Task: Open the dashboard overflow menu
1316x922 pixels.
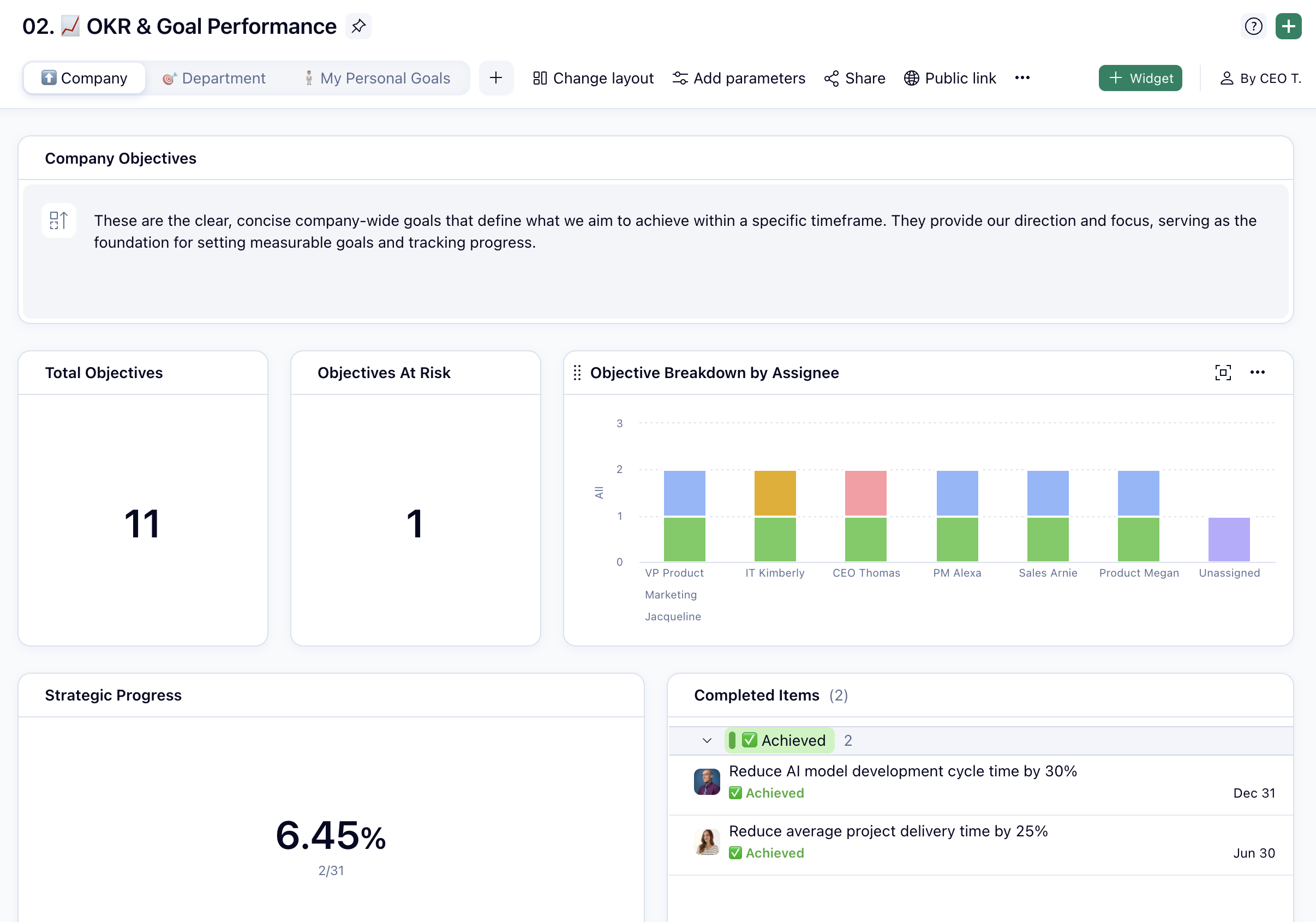Action: (x=1022, y=78)
